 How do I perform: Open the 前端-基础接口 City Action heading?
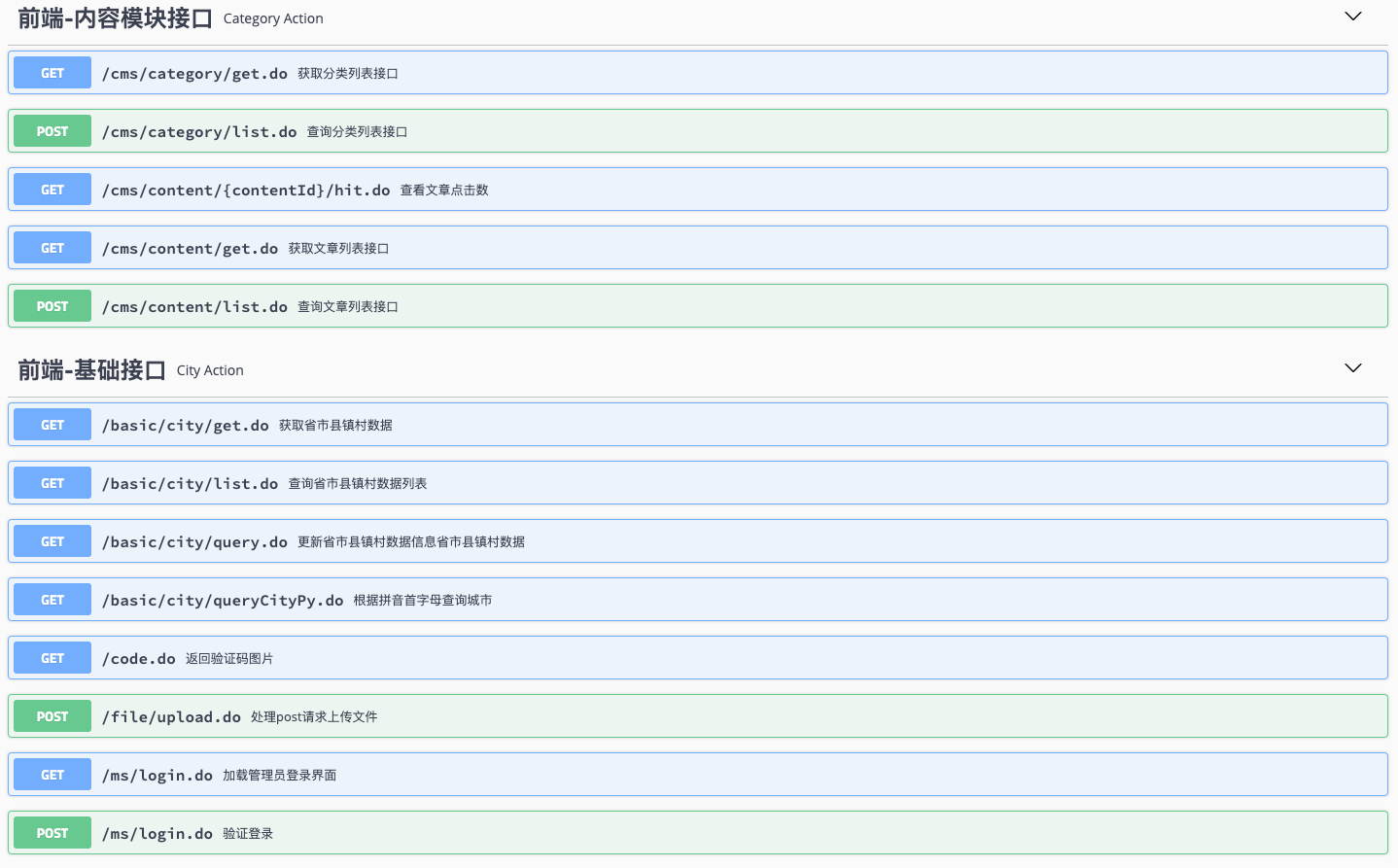[x=91, y=370]
